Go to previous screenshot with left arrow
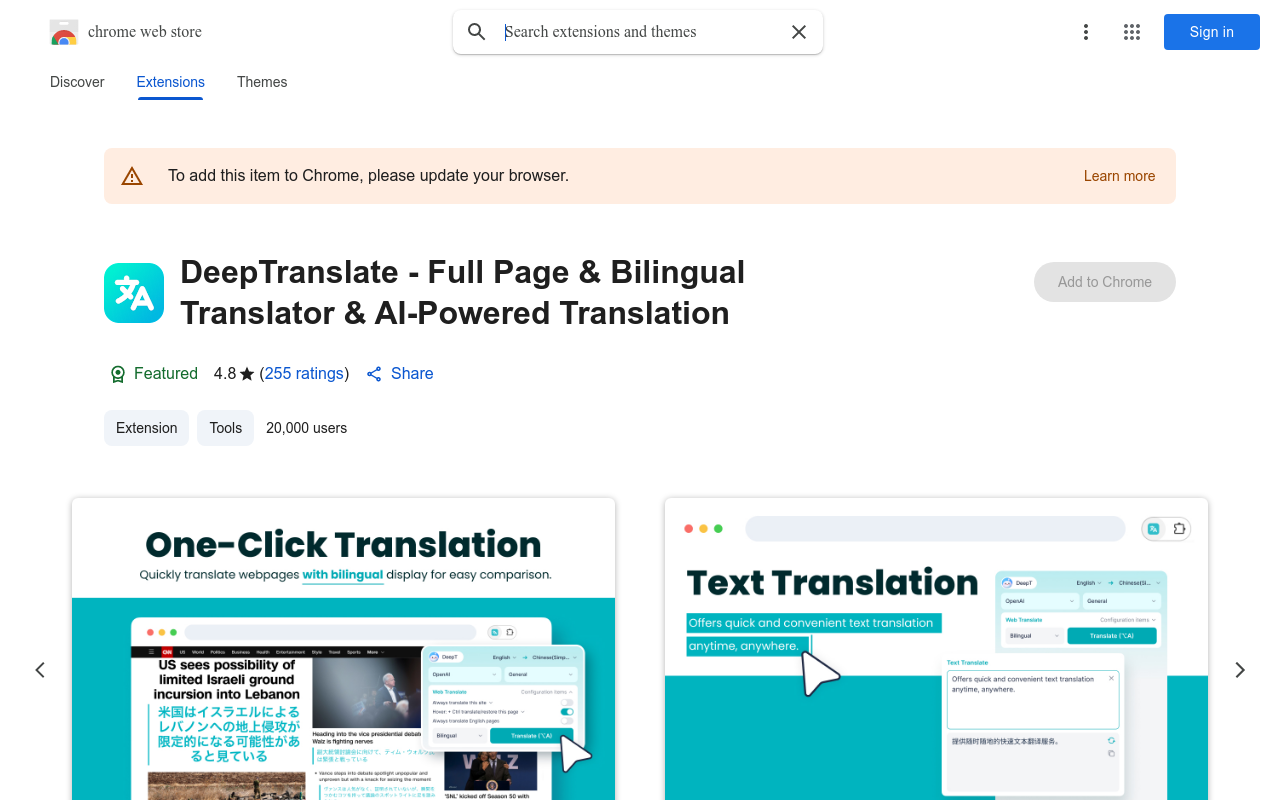Viewport: 1280px width, 800px height. pos(40,670)
